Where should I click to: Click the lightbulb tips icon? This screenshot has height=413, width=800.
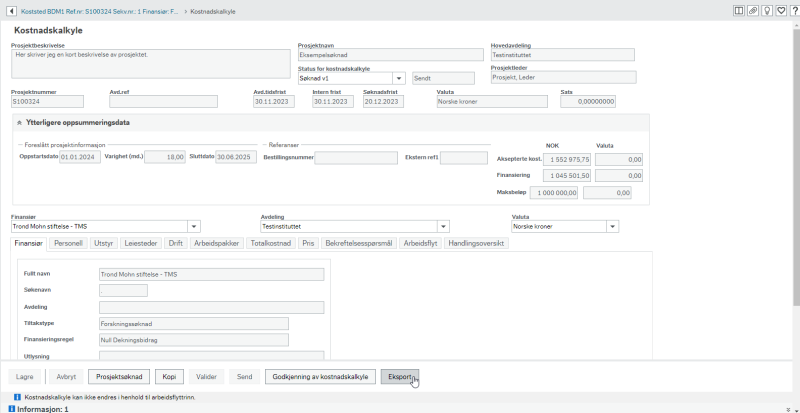point(766,11)
